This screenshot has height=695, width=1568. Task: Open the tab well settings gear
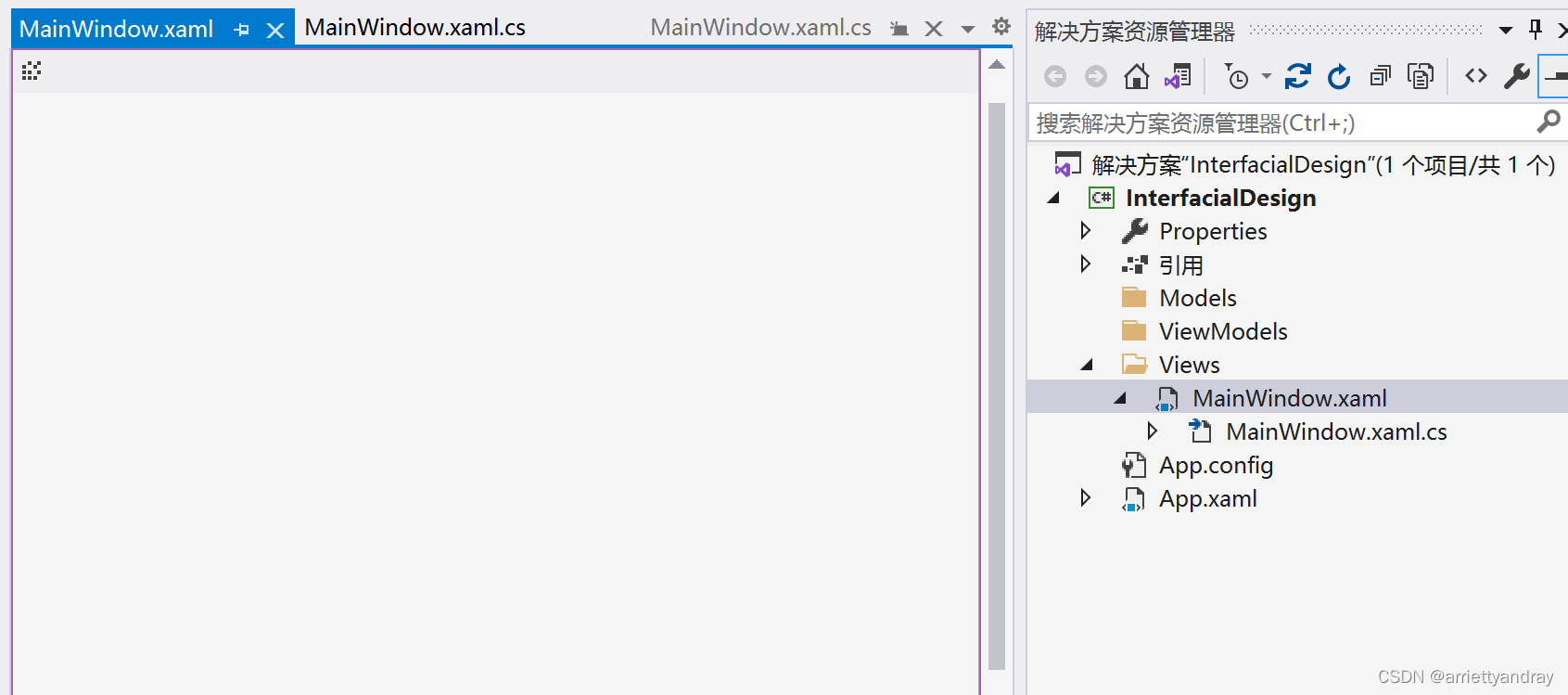[1001, 26]
